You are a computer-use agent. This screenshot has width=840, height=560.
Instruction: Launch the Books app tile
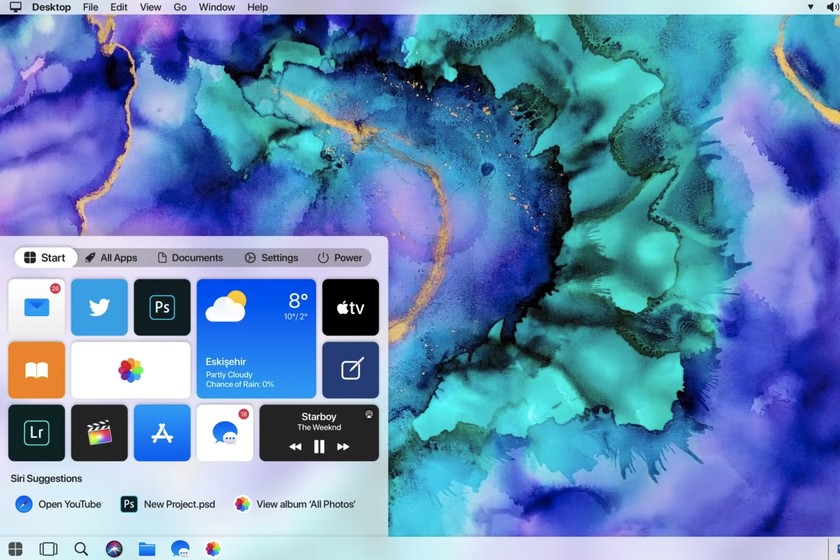pos(37,370)
